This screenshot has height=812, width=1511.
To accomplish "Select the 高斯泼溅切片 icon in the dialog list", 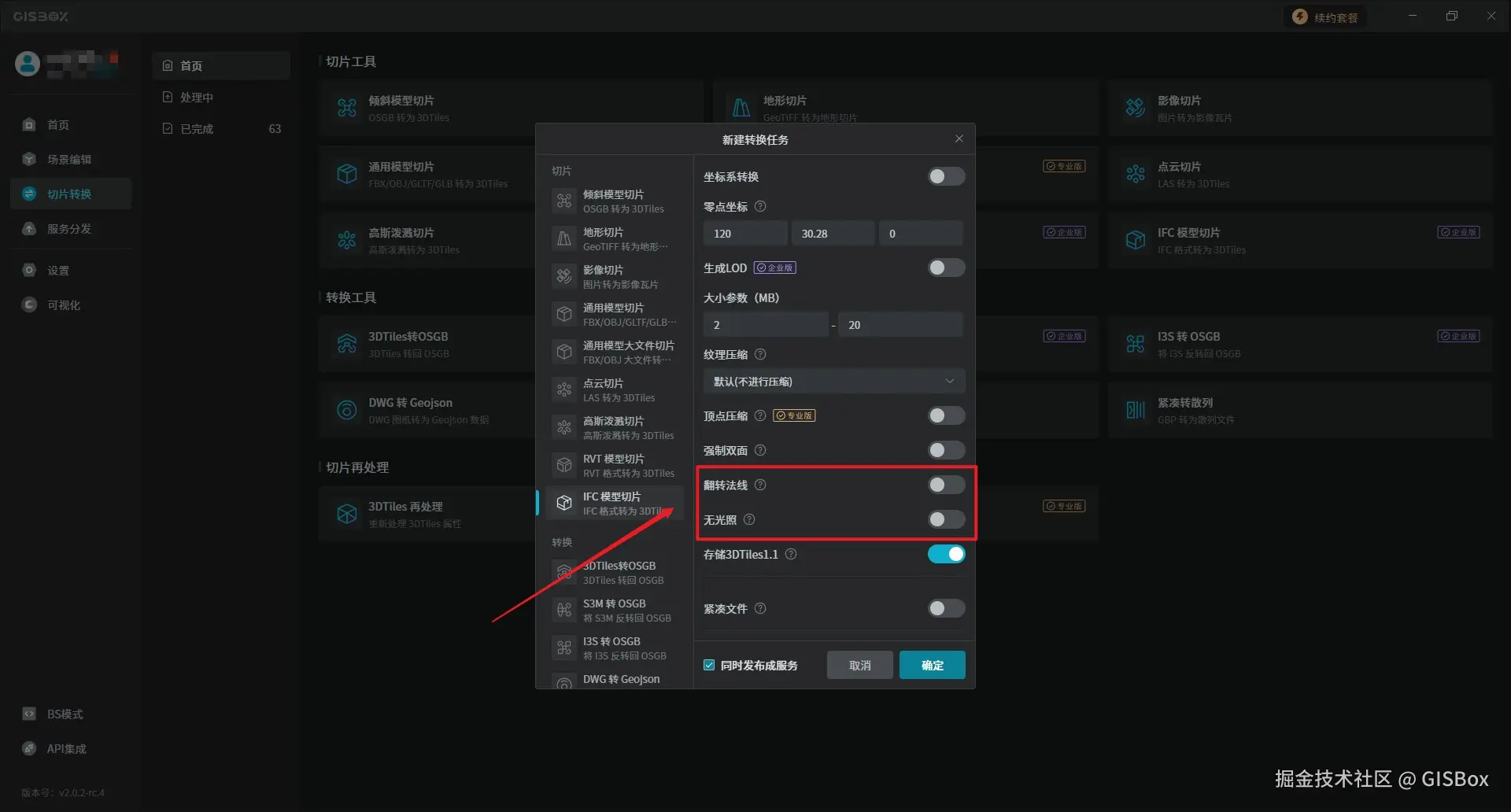I will (x=564, y=427).
